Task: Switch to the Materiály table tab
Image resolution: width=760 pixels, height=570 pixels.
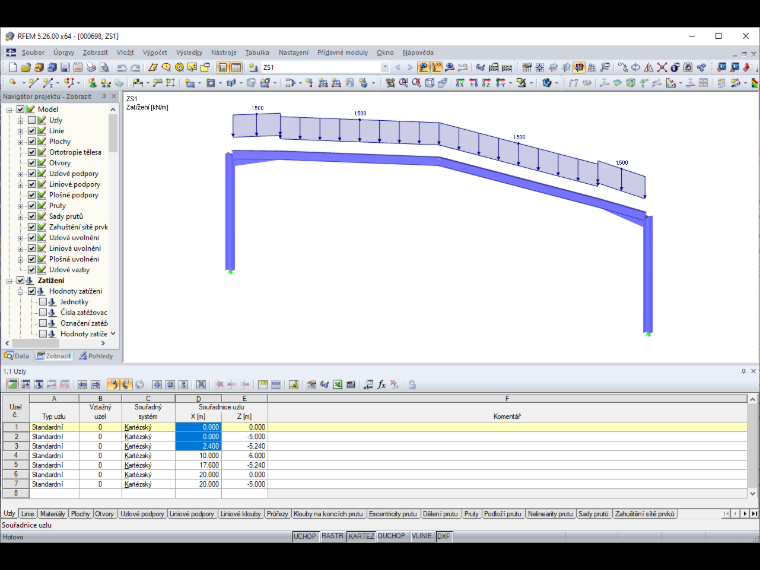Action: pyautogui.click(x=52, y=514)
